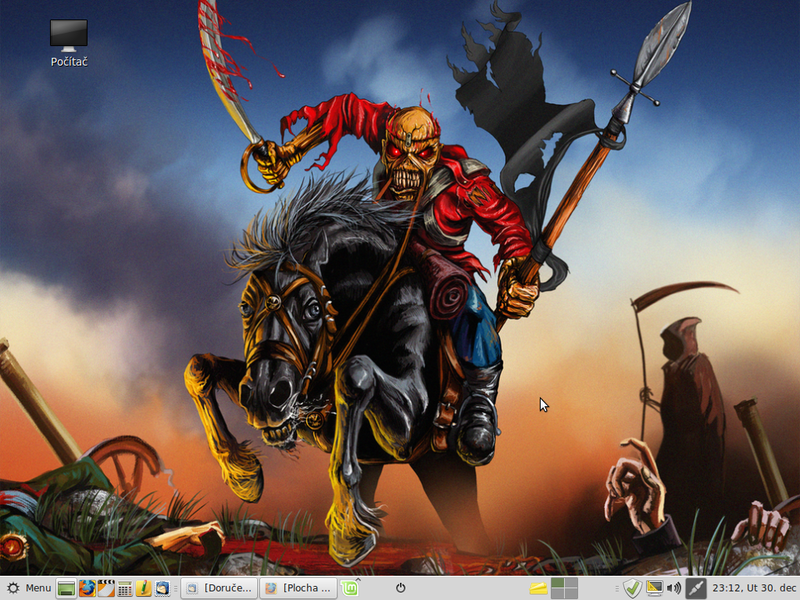This screenshot has width=800, height=600.
Task: Click the Linux Mint logo icon
Action: (x=350, y=588)
